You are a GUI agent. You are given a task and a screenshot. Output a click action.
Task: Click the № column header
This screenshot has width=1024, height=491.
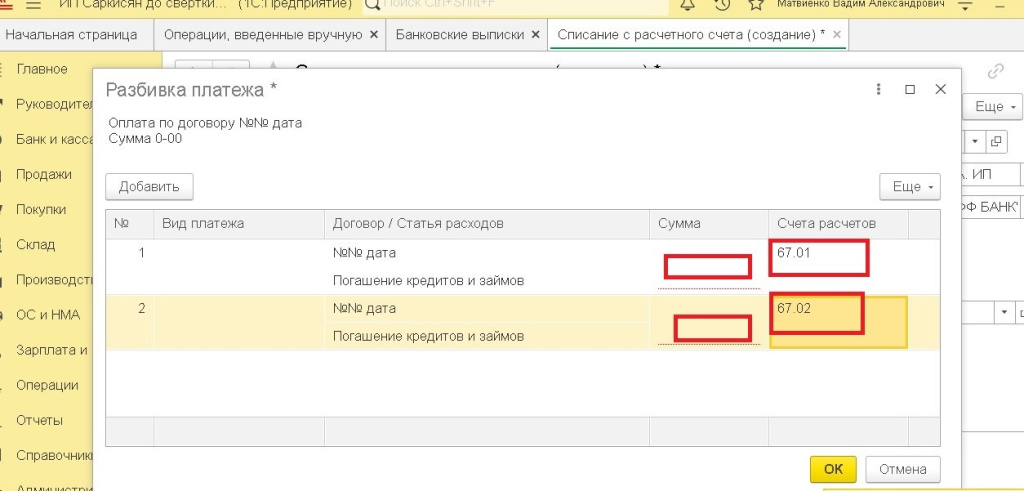coord(129,223)
